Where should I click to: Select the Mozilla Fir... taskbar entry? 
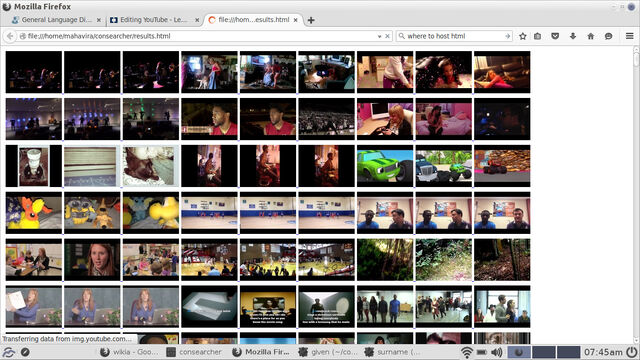(261, 352)
